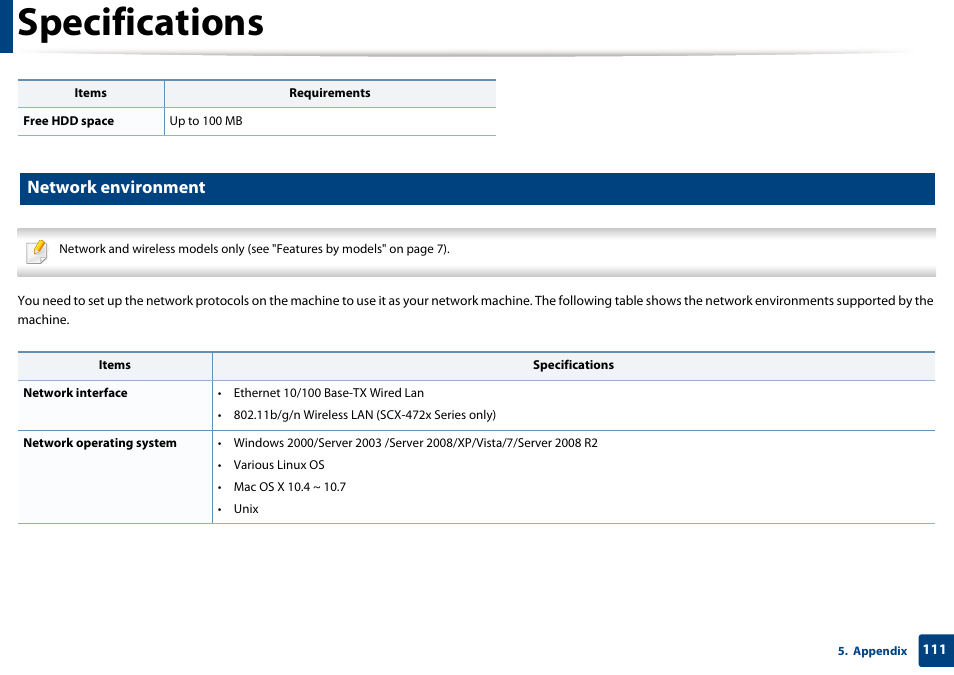Screen dimensions: 954x675
Task: Click the Specifications page heading
Action: 141,23
